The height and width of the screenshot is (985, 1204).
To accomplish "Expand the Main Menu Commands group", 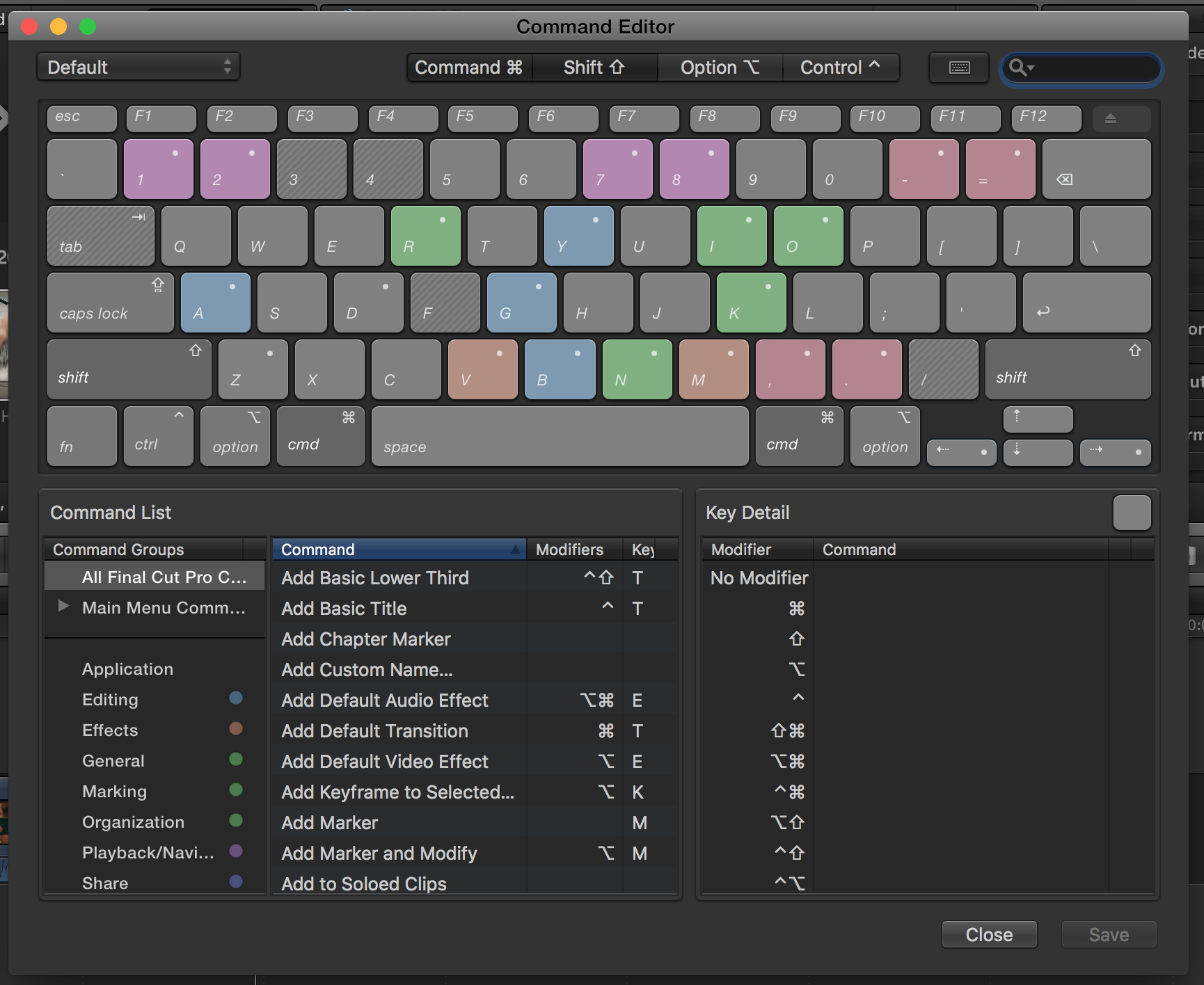I will (63, 606).
